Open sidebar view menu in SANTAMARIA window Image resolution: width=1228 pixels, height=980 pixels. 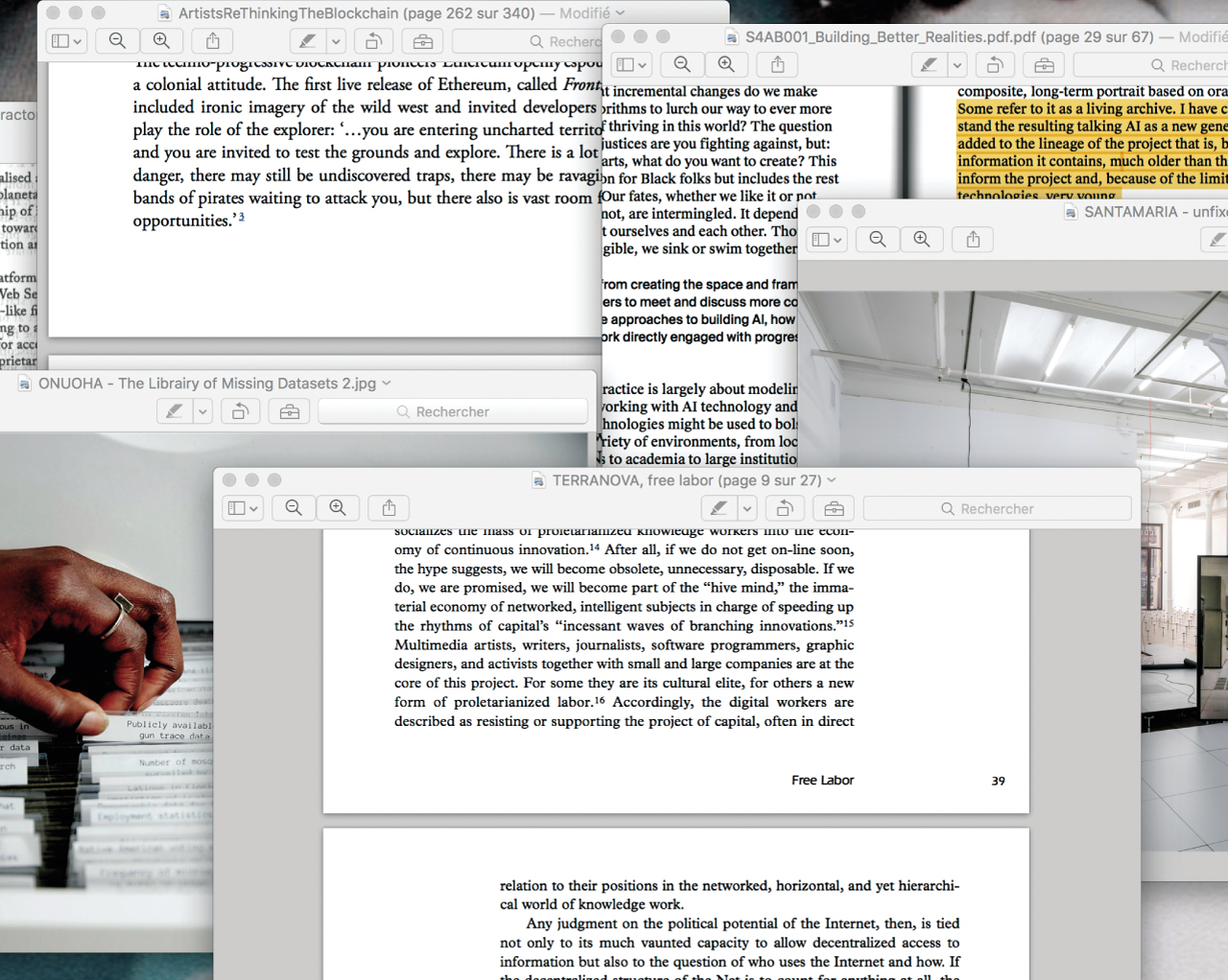827,240
